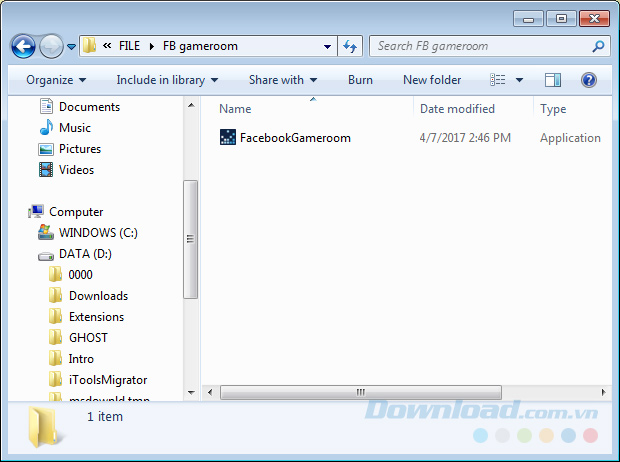620x462 pixels.
Task: Open Help with the question mark icon
Action: (588, 80)
